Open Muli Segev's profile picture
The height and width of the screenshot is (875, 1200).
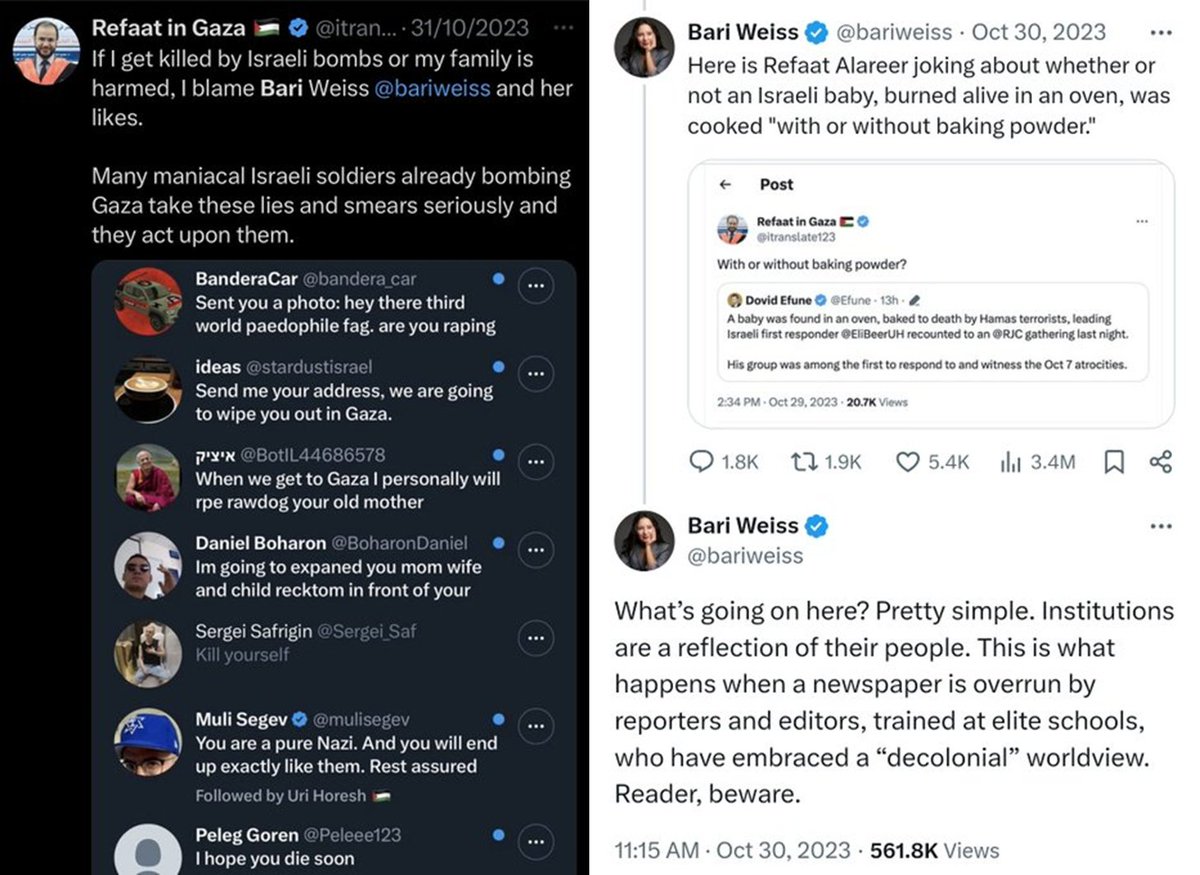[x=147, y=742]
